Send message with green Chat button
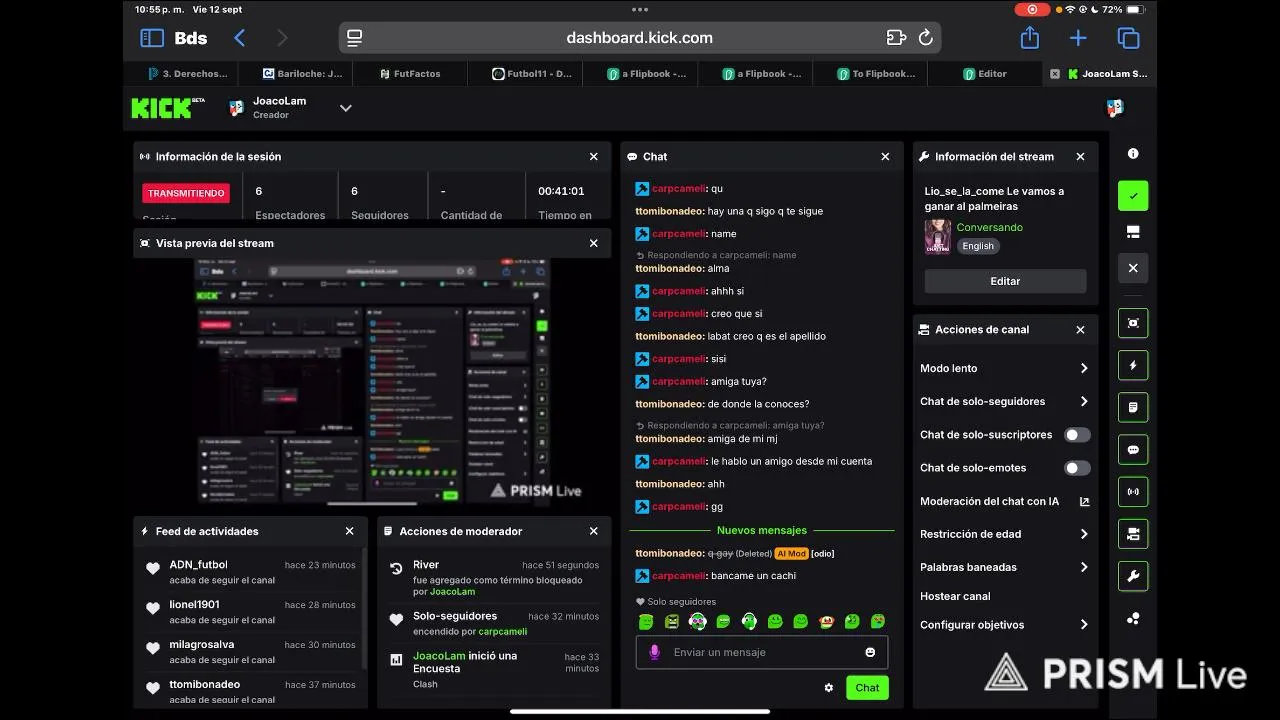1280x720 pixels. point(867,687)
